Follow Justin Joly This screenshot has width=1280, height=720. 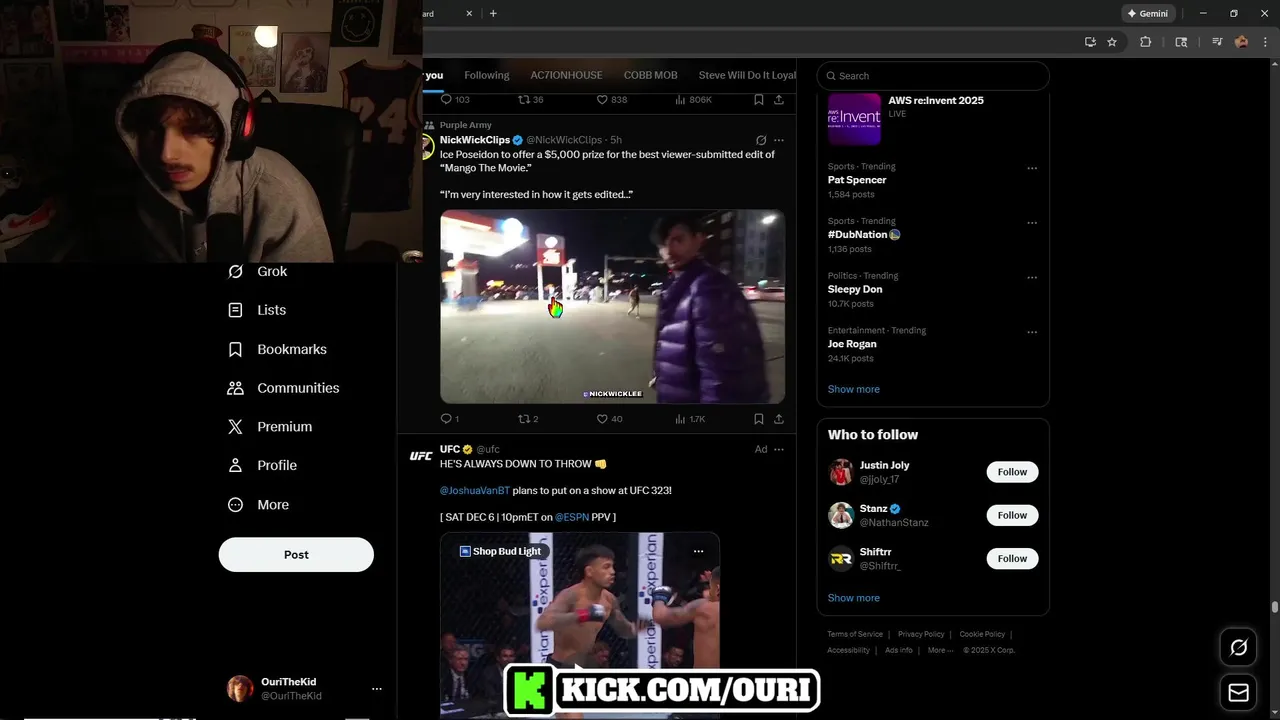pyautogui.click(x=1012, y=472)
